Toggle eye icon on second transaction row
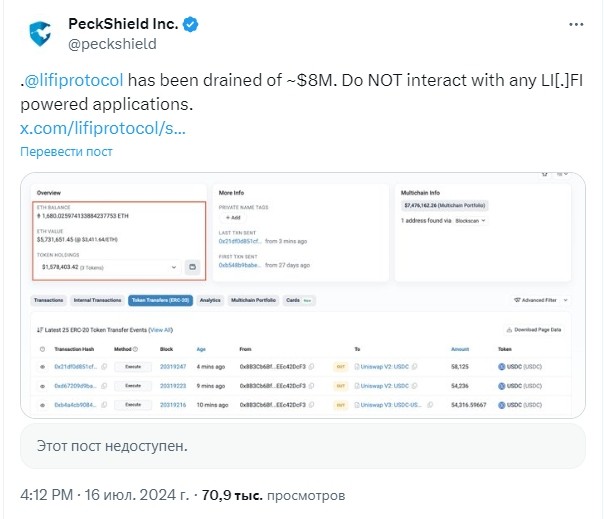 42,386
